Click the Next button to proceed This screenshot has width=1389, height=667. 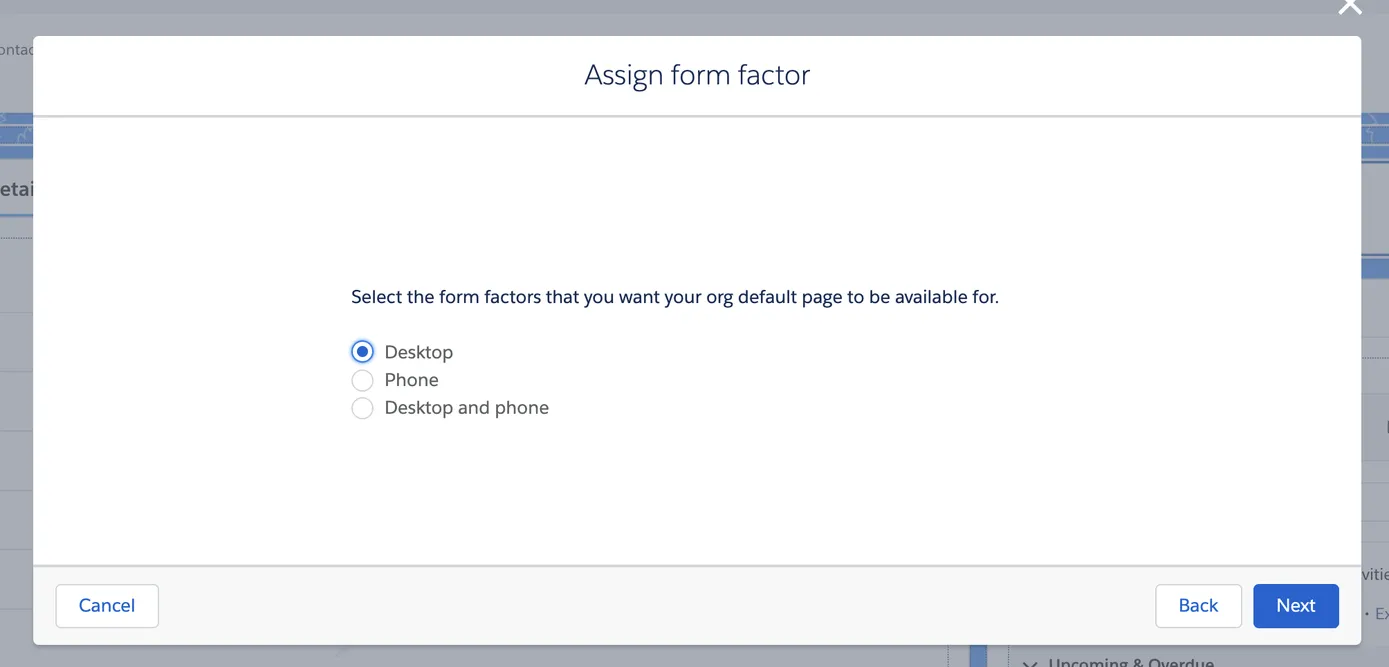point(1295,605)
